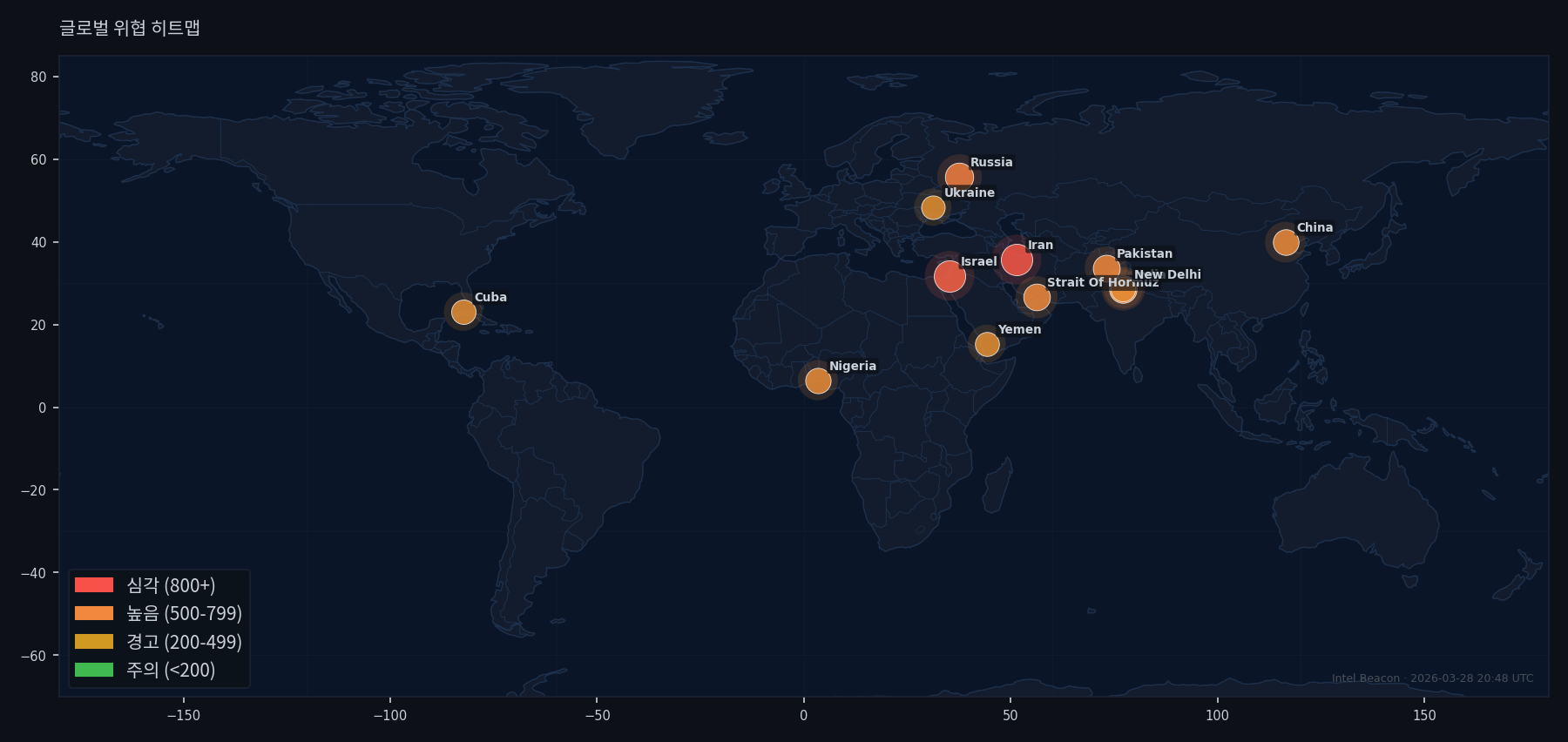Click the 주의 (<200) legend label
Screen dimensions: 1568x742
(171, 670)
